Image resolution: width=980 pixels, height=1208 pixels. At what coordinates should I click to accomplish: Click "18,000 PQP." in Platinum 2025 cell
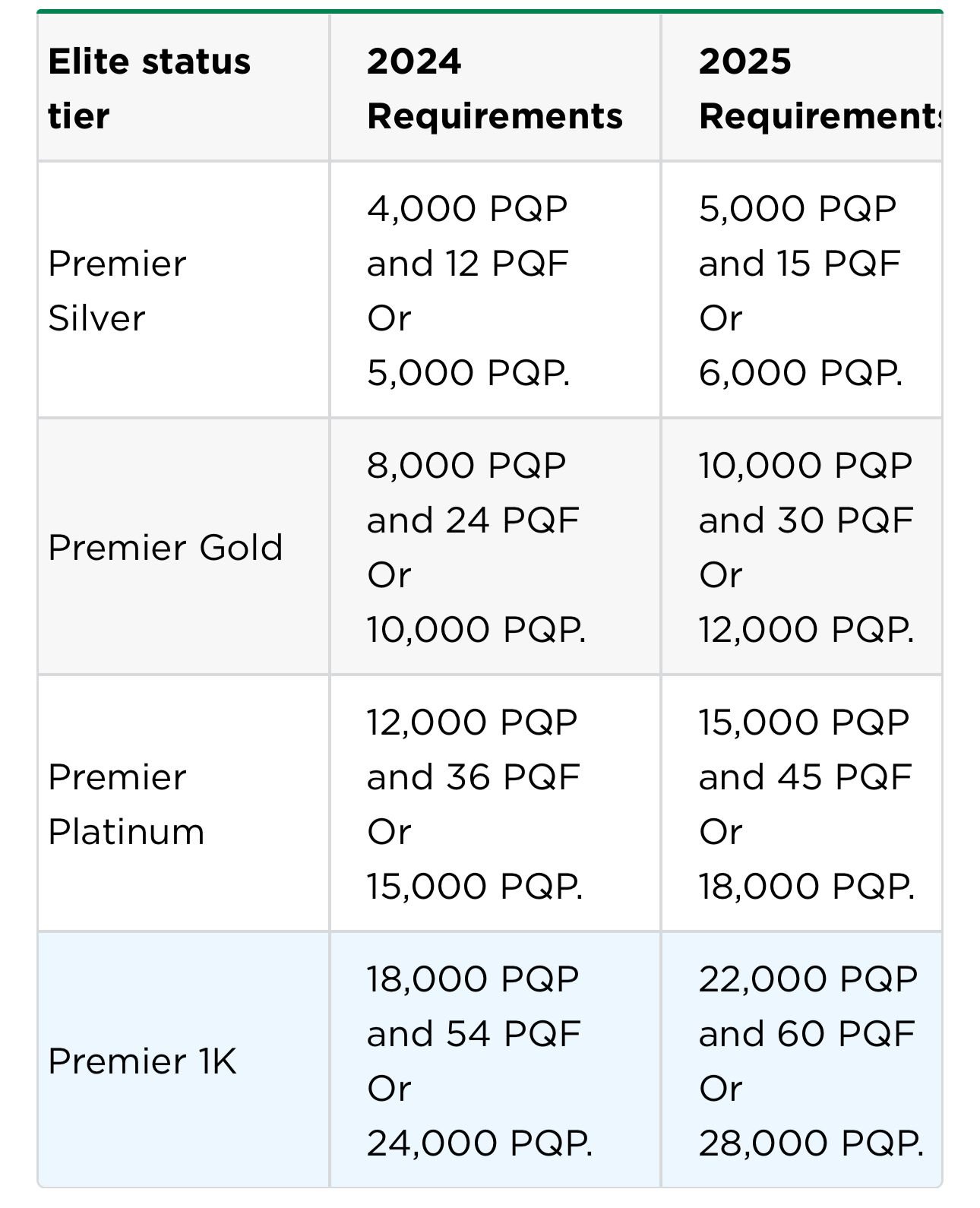[806, 886]
